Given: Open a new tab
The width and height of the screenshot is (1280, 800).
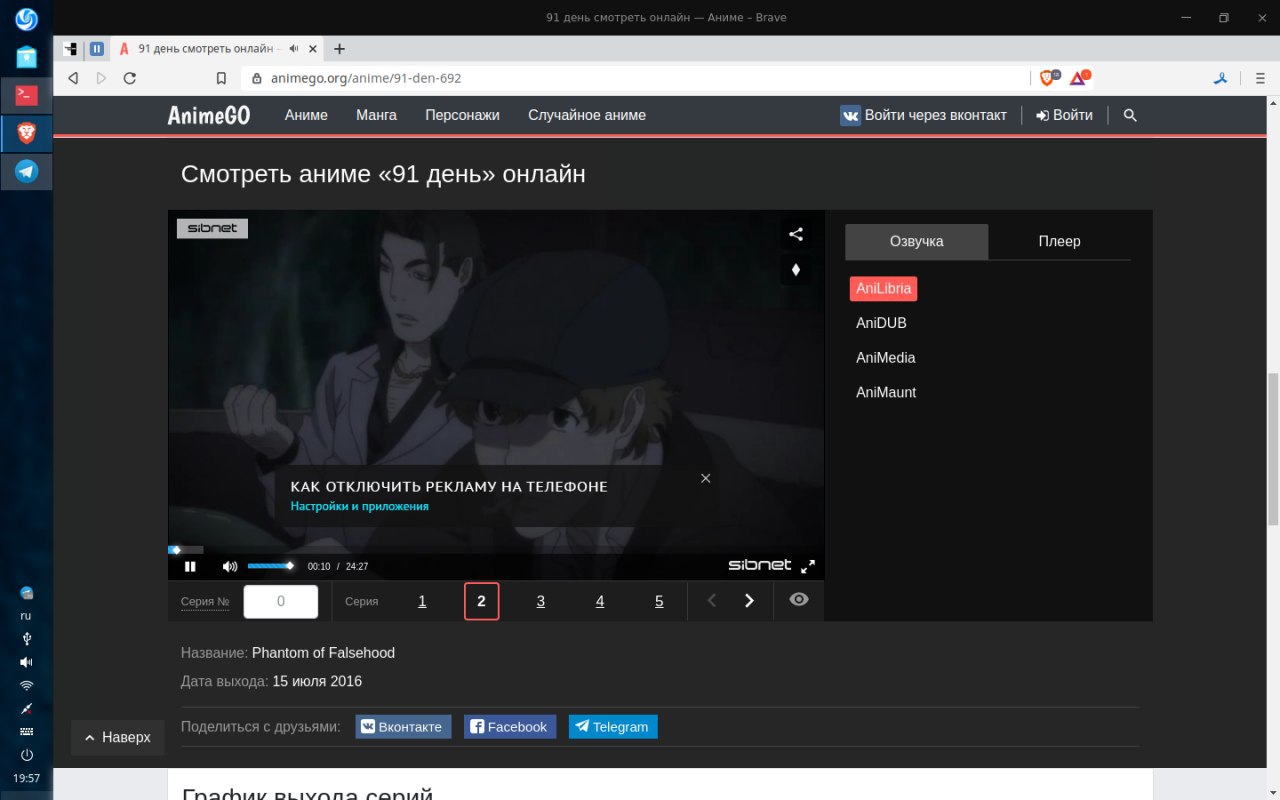Looking at the screenshot, I should (339, 48).
